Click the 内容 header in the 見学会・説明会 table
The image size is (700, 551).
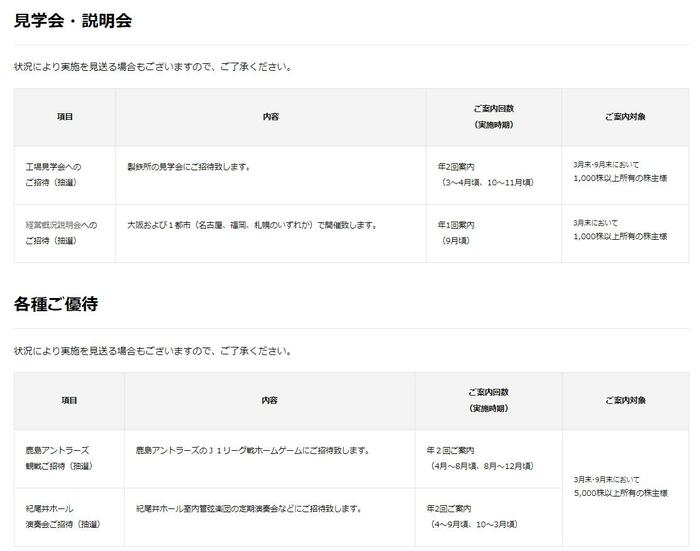[x=270, y=117]
